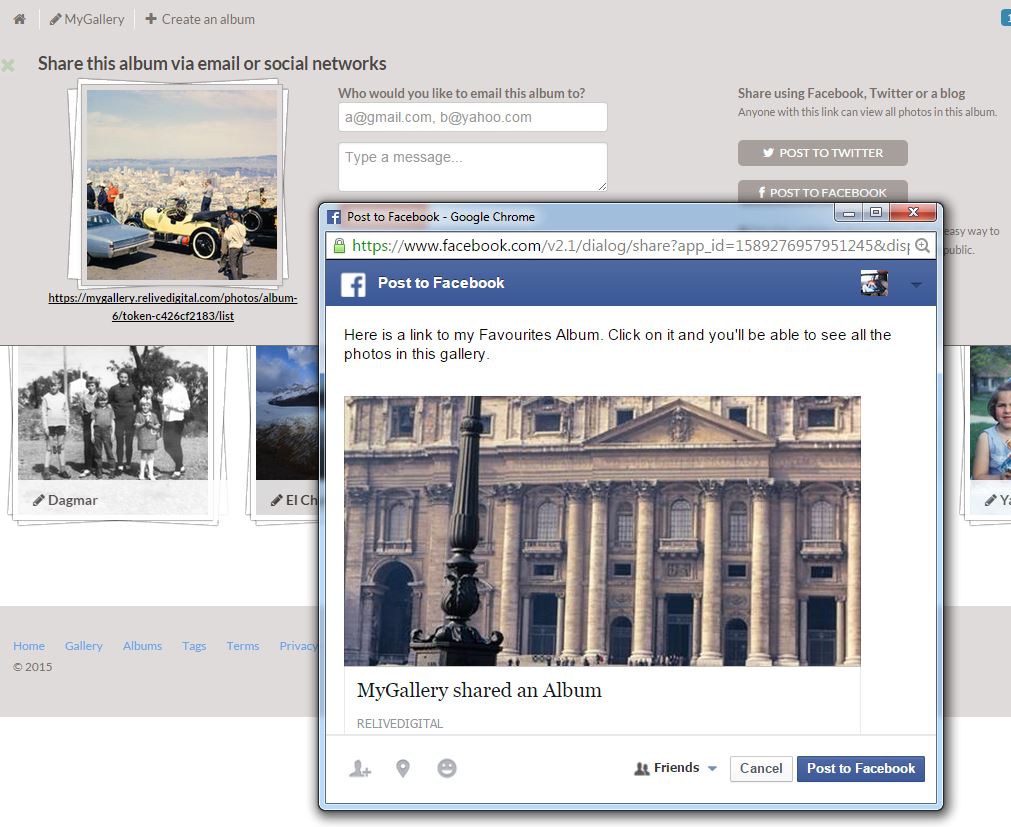
Task: Click the zoom magnifier icon in address bar
Action: 923,245
